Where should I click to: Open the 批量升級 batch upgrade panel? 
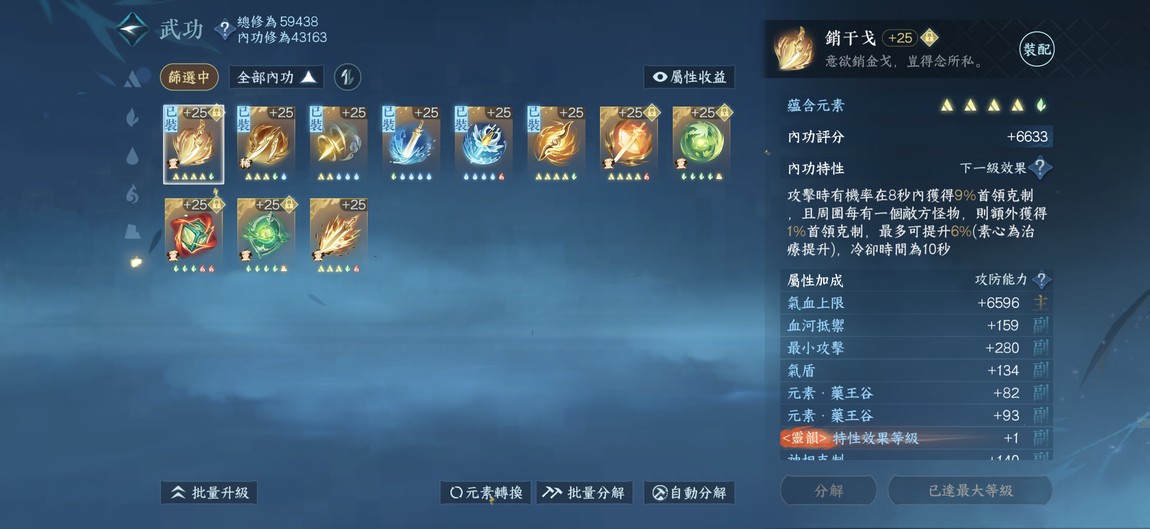[x=209, y=492]
